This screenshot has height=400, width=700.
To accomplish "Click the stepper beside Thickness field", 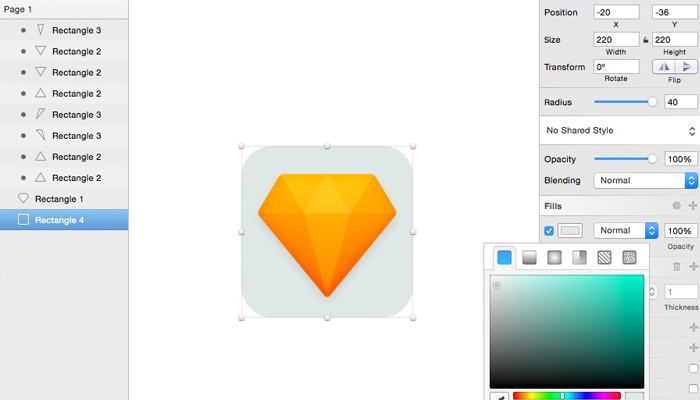I will pyautogui.click(x=652, y=292).
